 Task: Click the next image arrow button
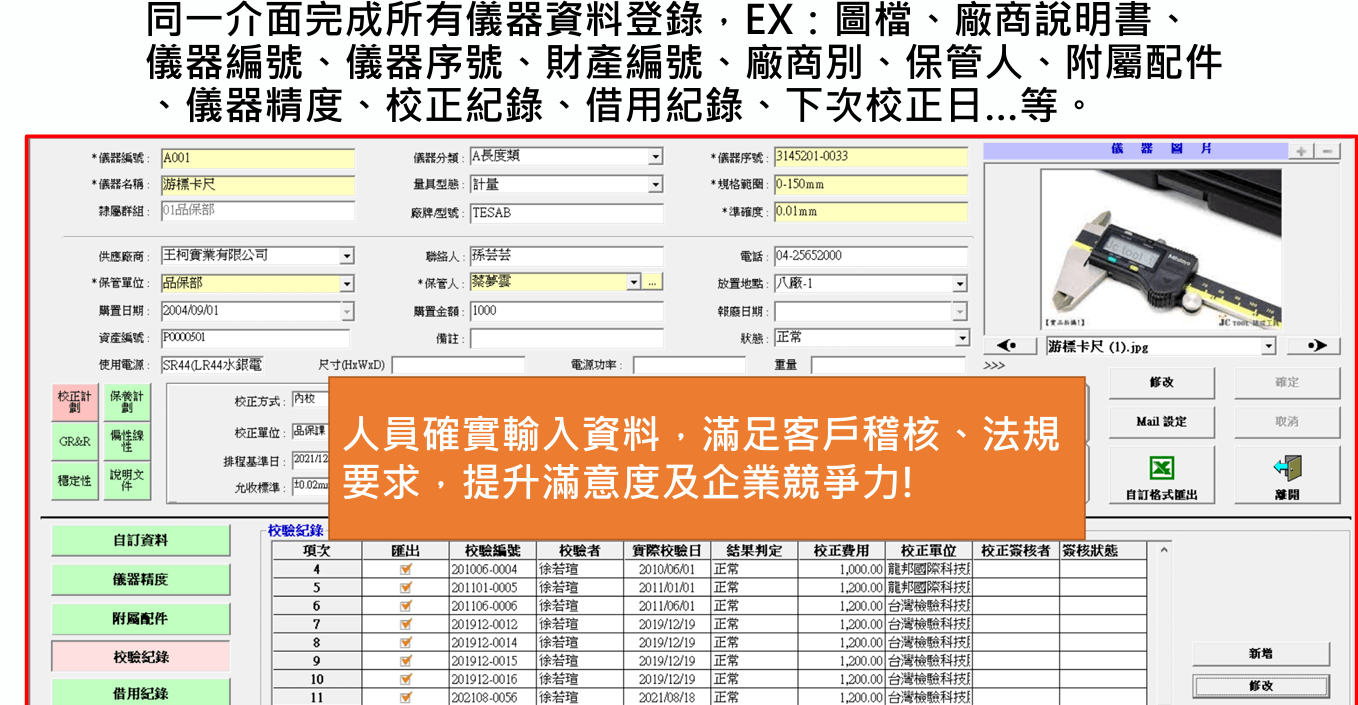[1313, 346]
